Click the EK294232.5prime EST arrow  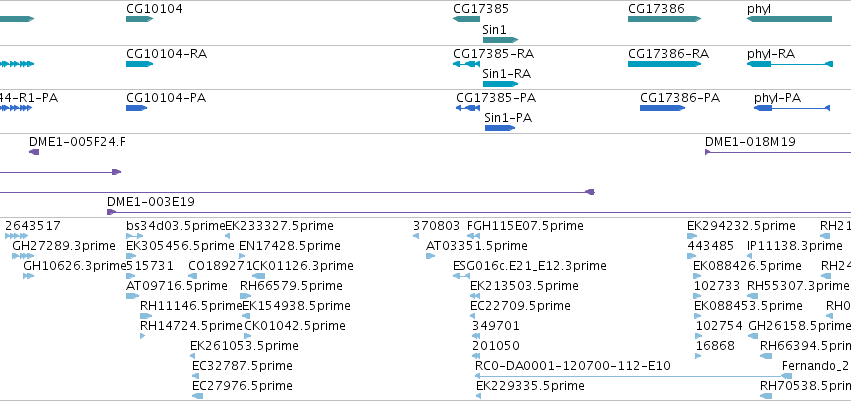pyautogui.click(x=692, y=236)
